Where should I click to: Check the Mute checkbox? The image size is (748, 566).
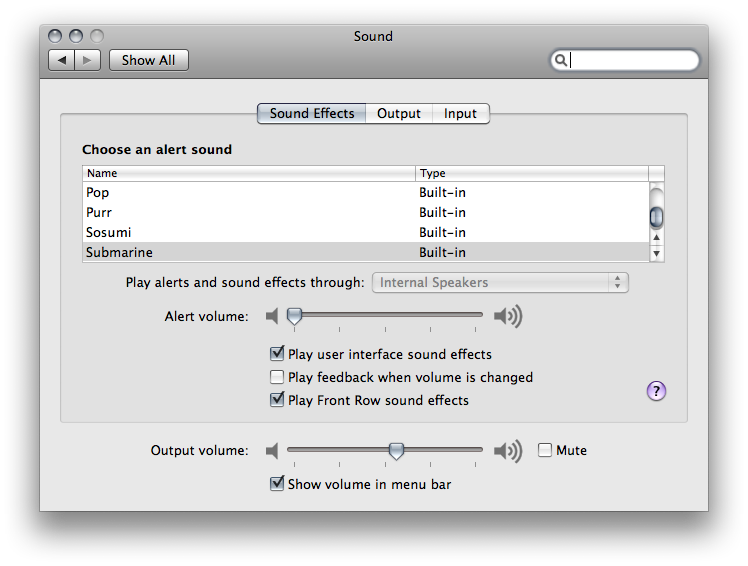tap(545, 450)
